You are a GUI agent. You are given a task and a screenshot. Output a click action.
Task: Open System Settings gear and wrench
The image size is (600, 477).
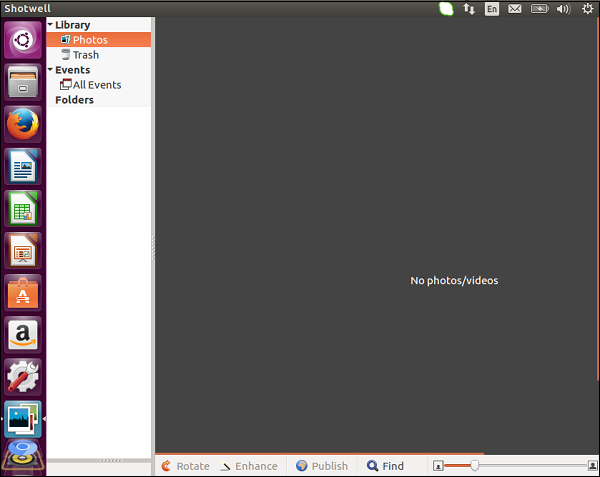click(23, 377)
